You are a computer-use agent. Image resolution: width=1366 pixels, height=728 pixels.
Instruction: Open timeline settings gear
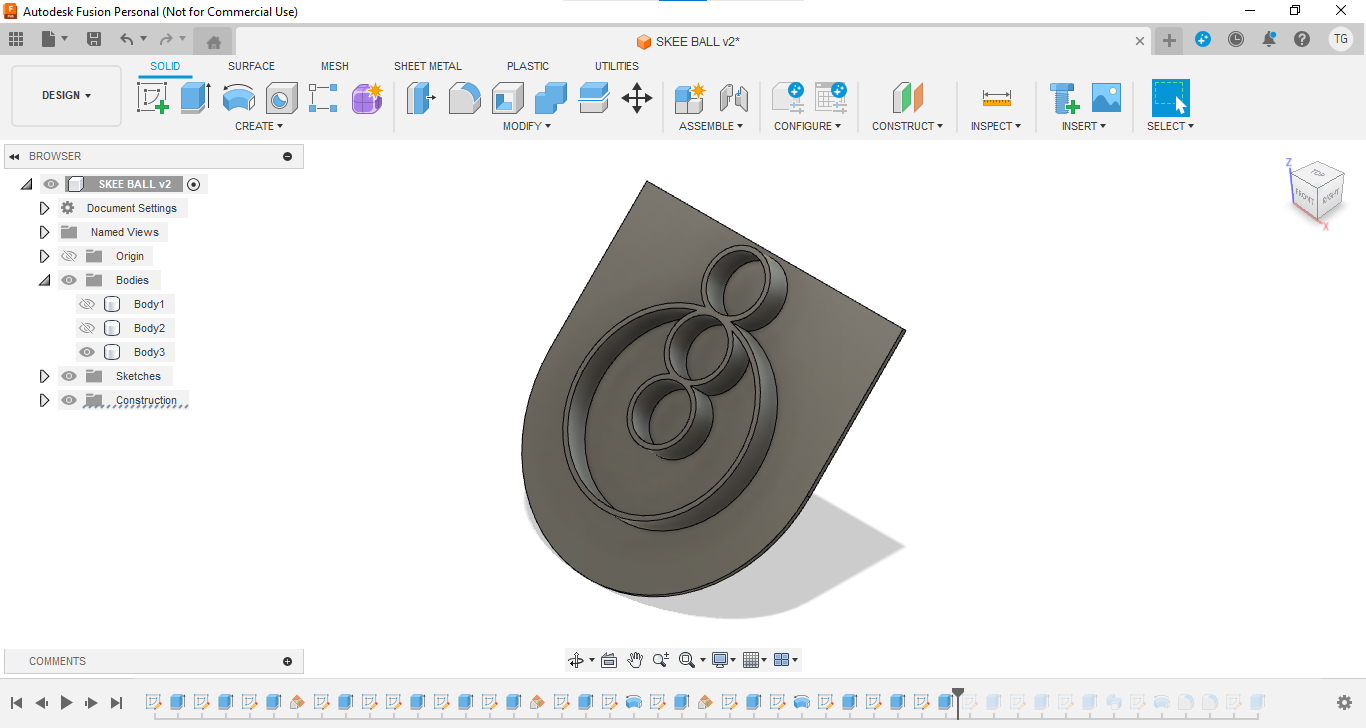[x=1344, y=703]
